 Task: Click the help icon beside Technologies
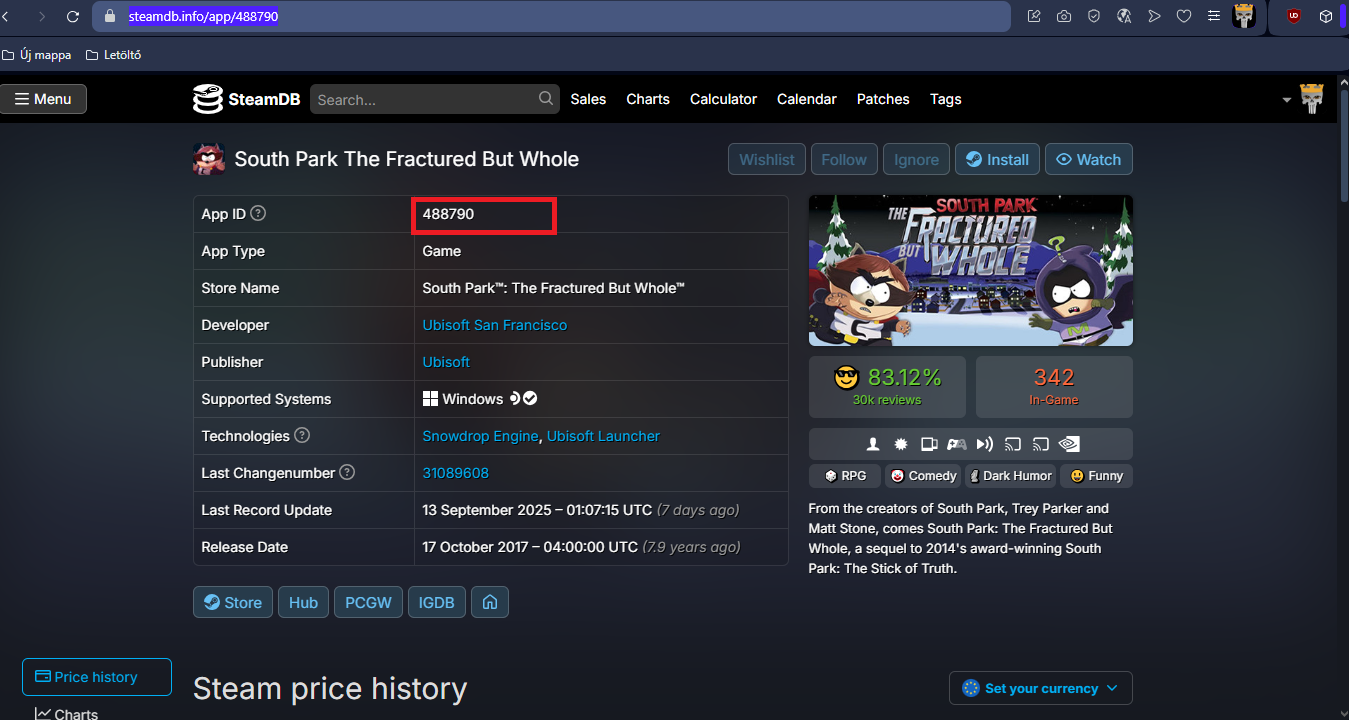(302, 436)
